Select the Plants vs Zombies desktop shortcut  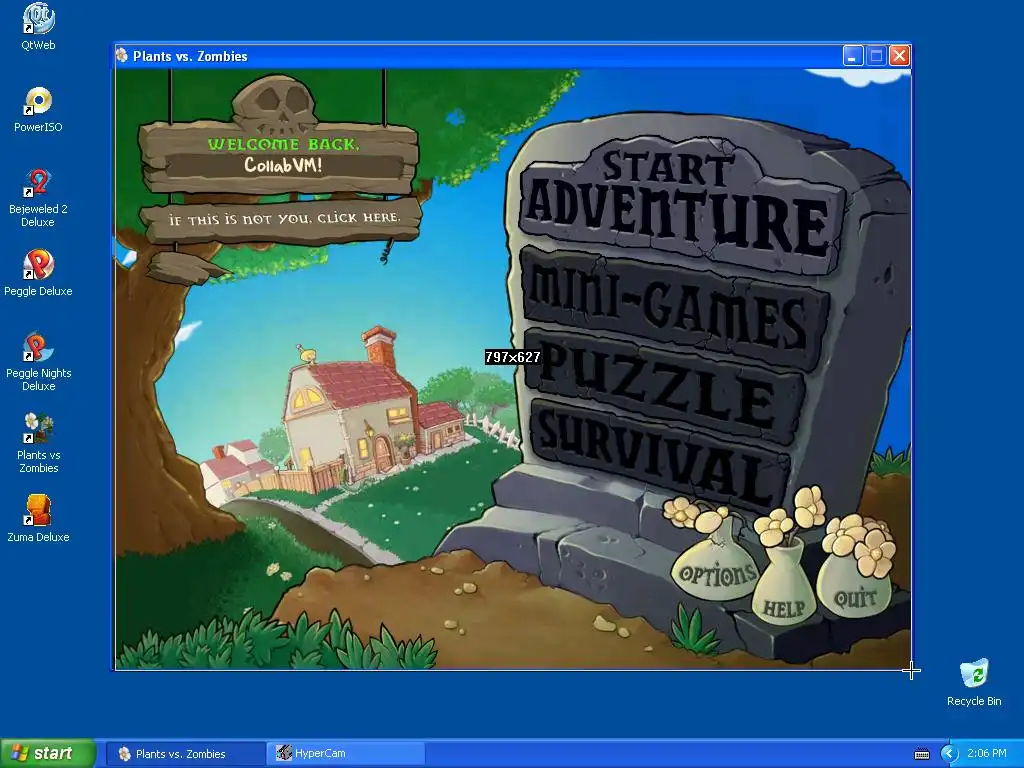point(38,443)
